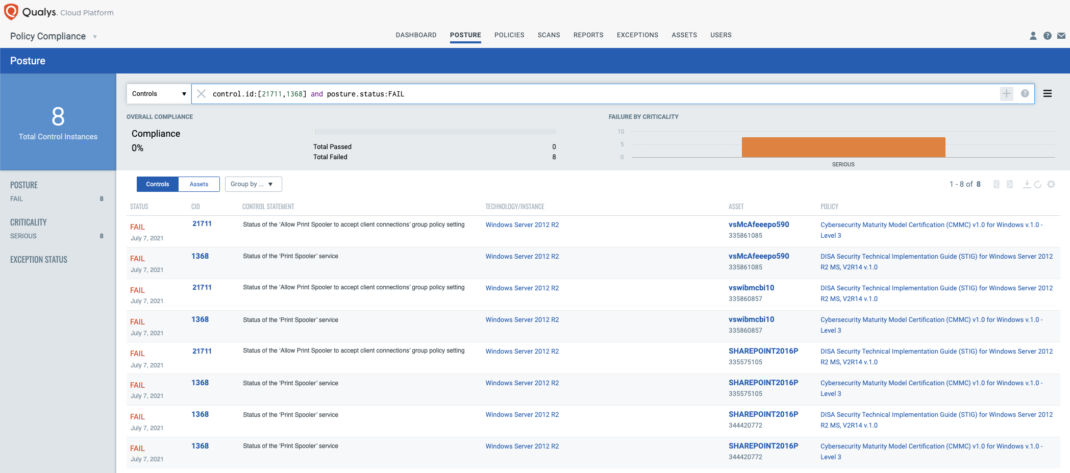Click the refresh icon above the table

coord(1037,184)
